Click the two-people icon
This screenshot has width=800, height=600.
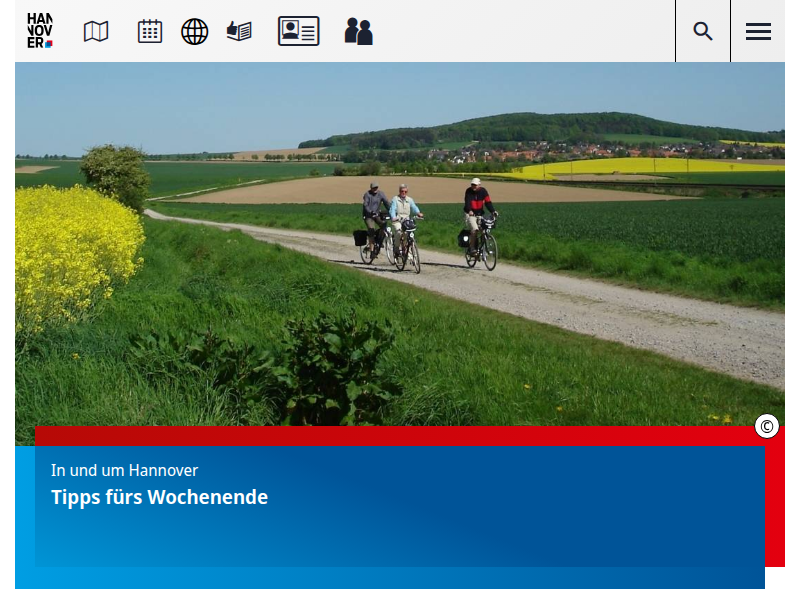pyautogui.click(x=358, y=31)
